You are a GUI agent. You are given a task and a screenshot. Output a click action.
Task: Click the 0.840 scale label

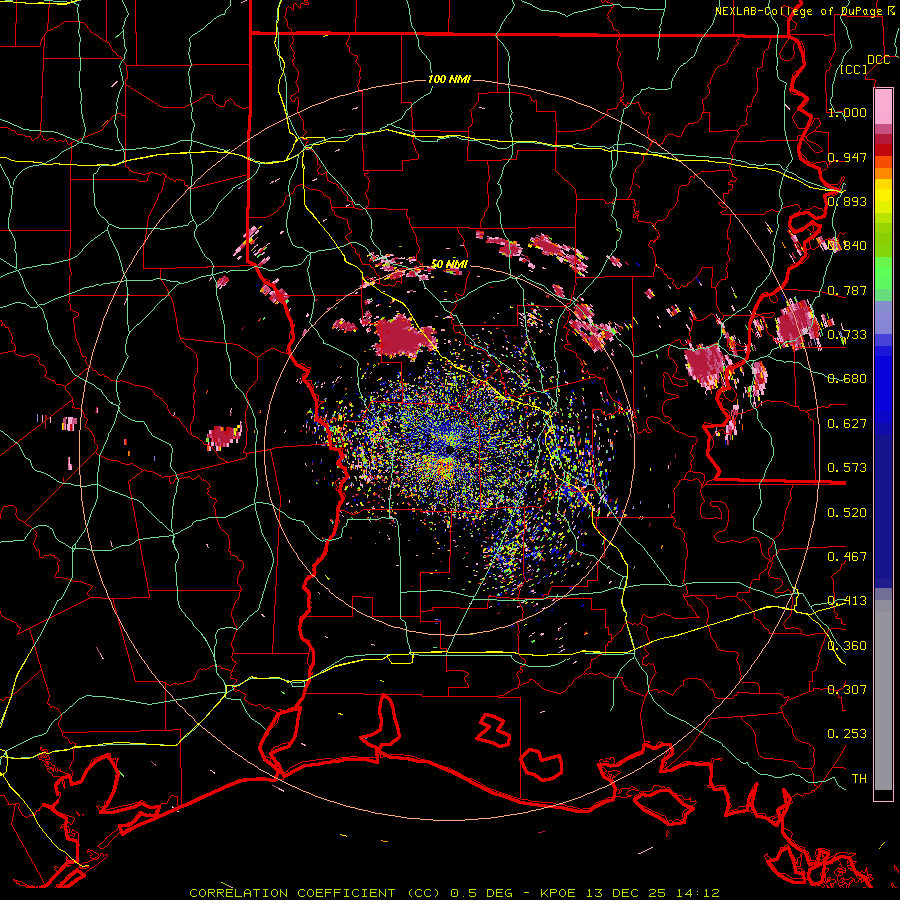(847, 246)
